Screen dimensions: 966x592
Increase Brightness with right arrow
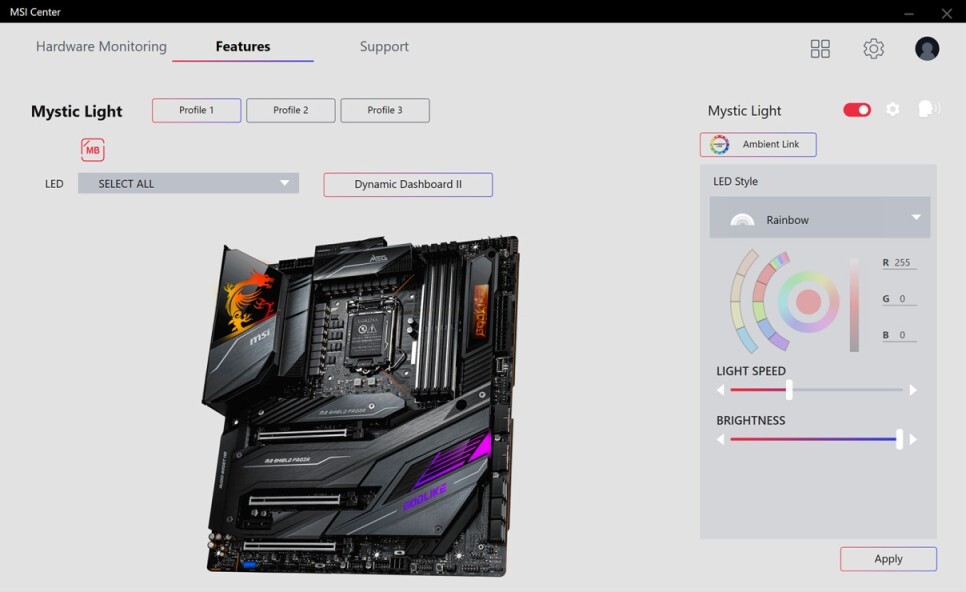pyautogui.click(x=913, y=439)
